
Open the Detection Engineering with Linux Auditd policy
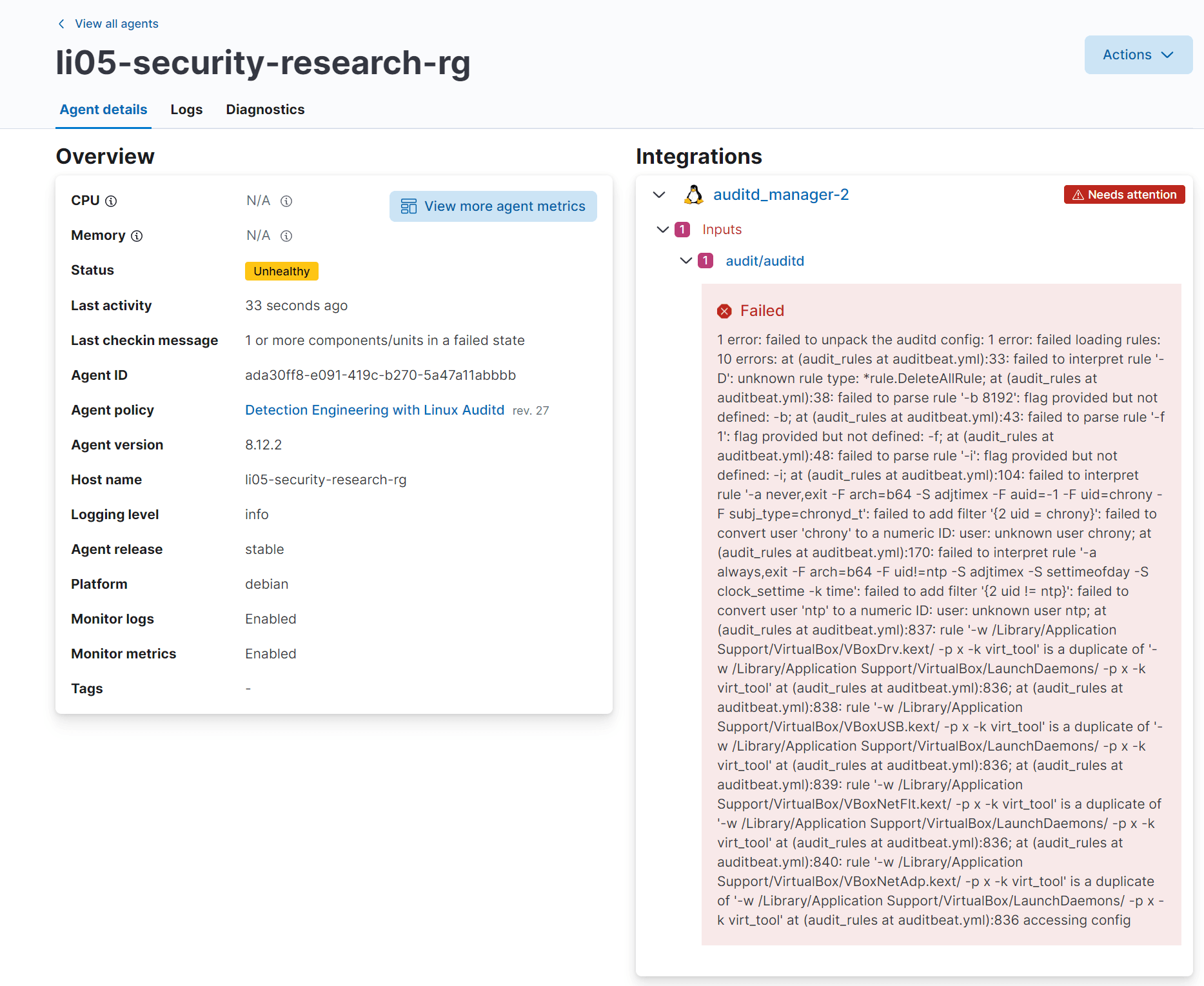(x=375, y=410)
